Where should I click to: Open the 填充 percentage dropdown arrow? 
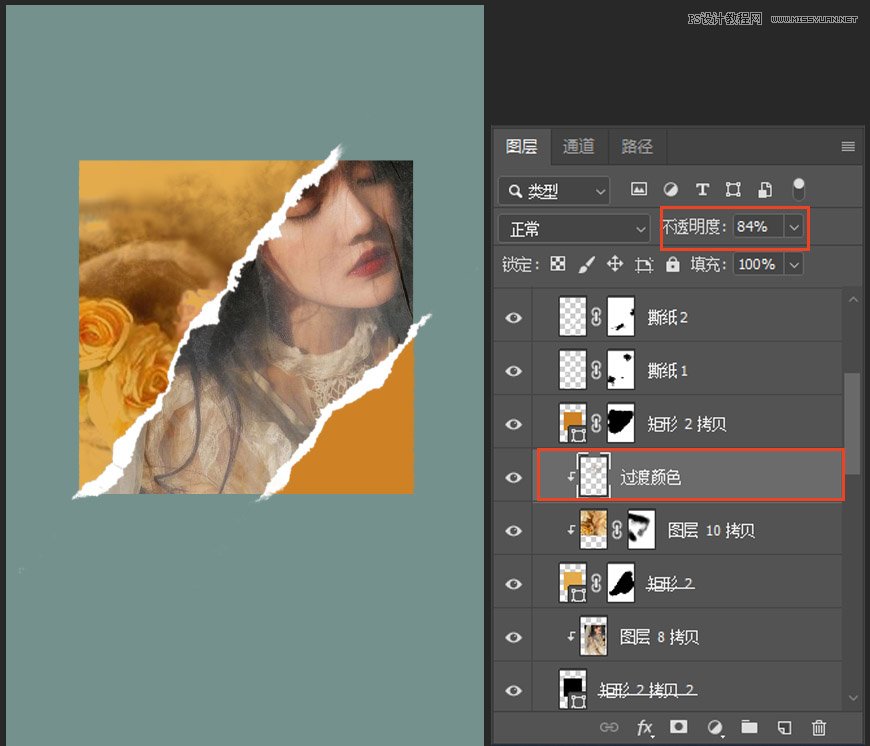pos(796,264)
